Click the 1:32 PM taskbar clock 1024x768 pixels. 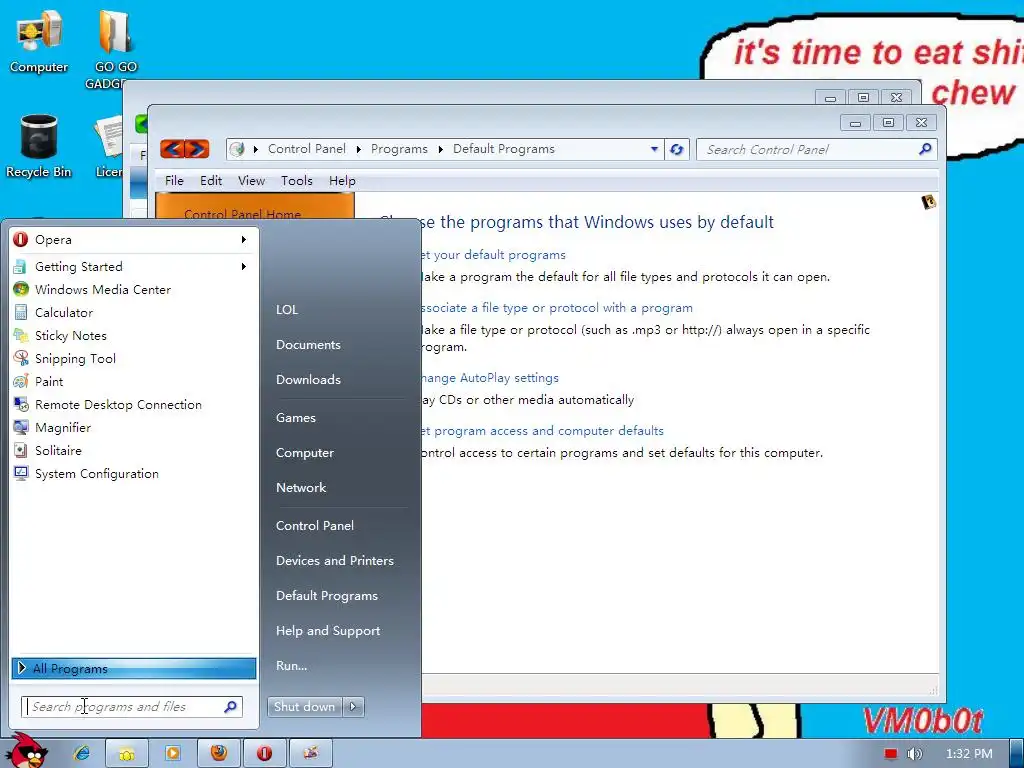(969, 754)
